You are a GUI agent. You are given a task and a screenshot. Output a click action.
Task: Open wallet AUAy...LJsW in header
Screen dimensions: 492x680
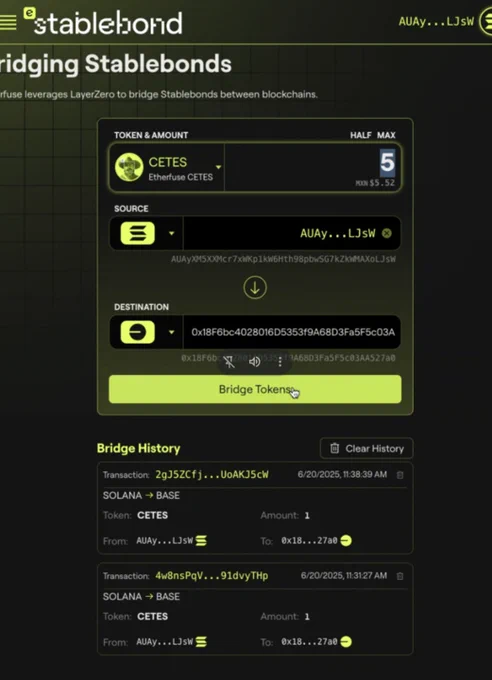(436, 21)
